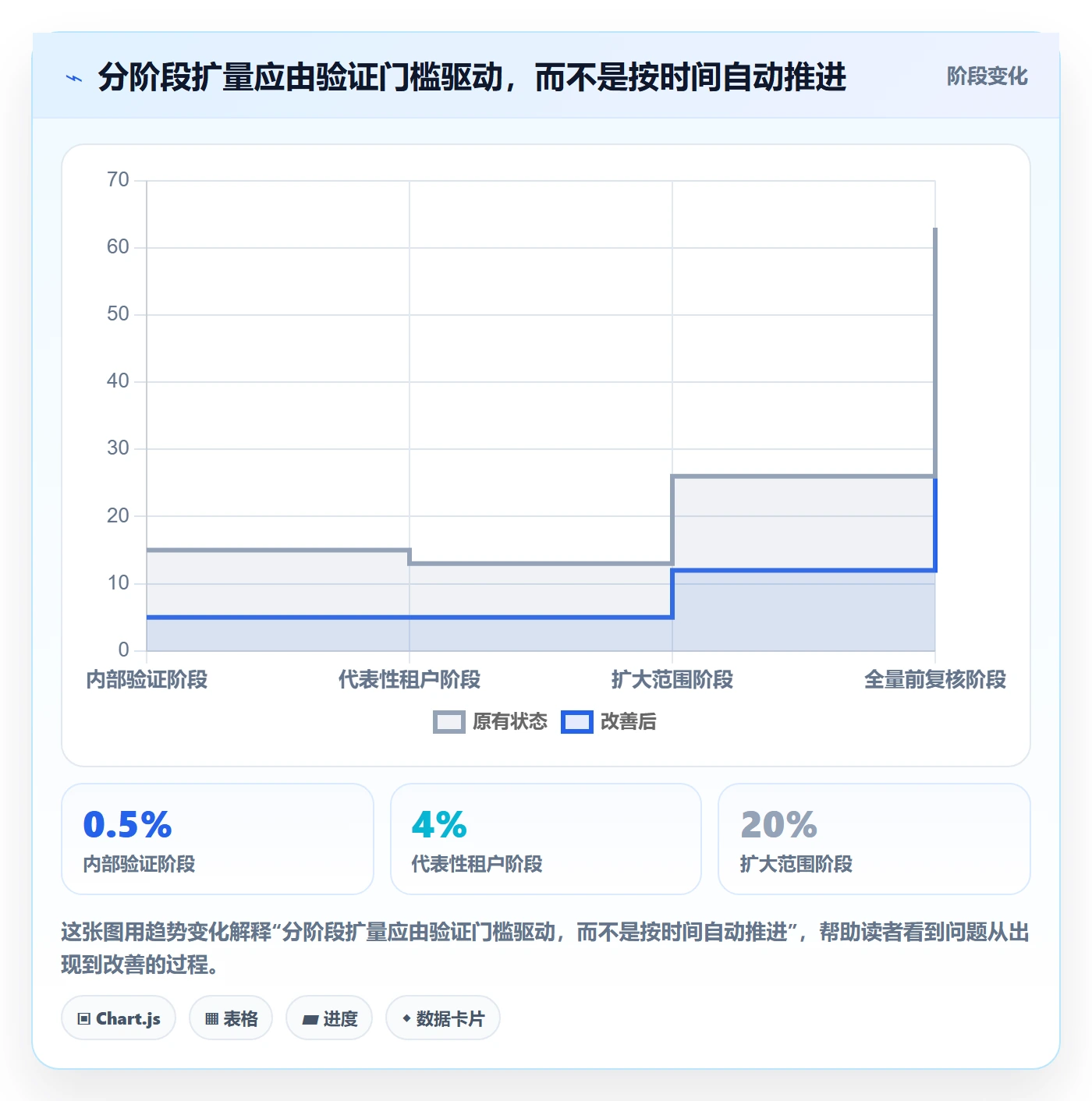Click the y-axis tick label 30
1092x1101 pixels.
[118, 448]
